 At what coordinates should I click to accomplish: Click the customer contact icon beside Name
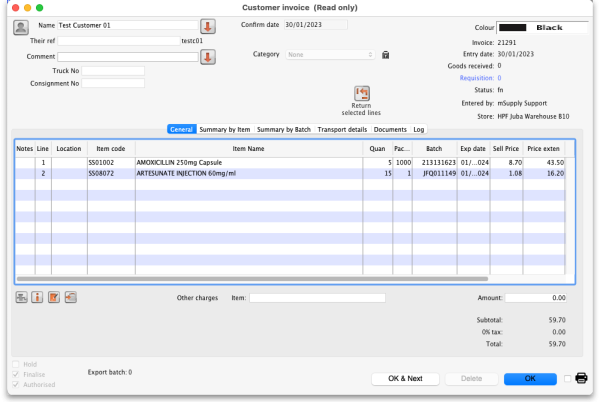pyautogui.click(x=21, y=27)
